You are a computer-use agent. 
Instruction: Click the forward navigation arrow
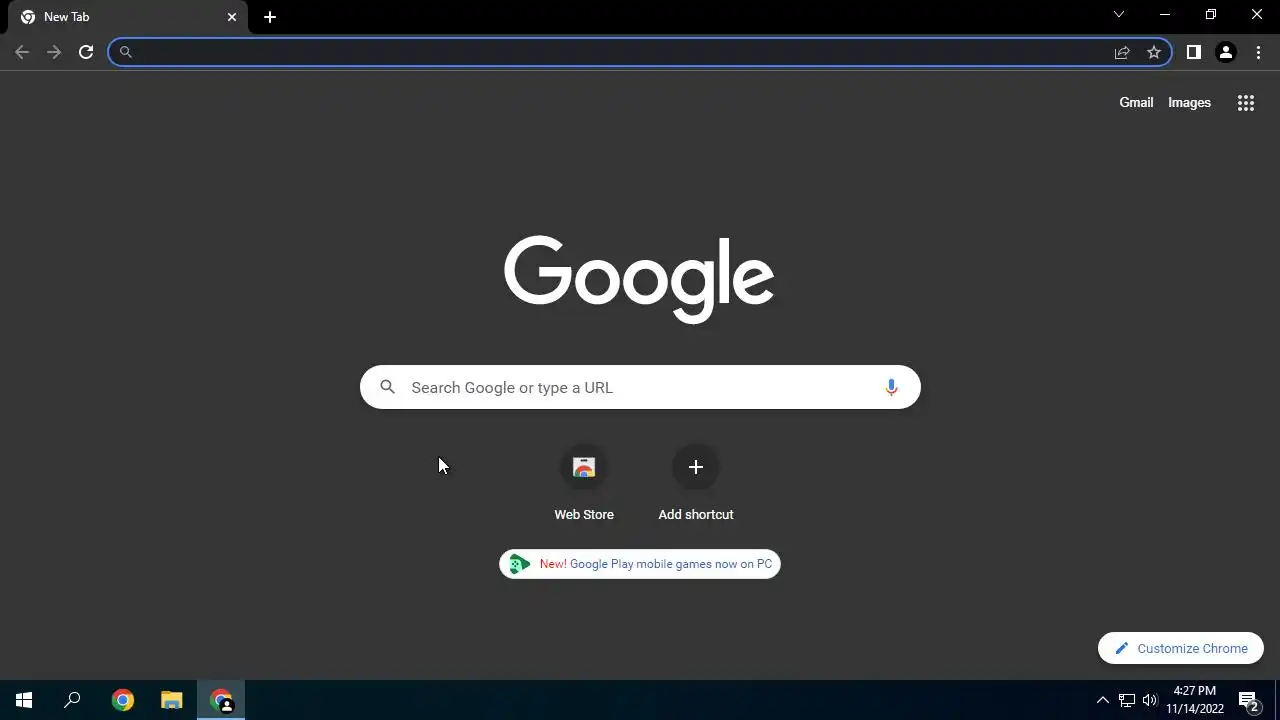click(54, 52)
